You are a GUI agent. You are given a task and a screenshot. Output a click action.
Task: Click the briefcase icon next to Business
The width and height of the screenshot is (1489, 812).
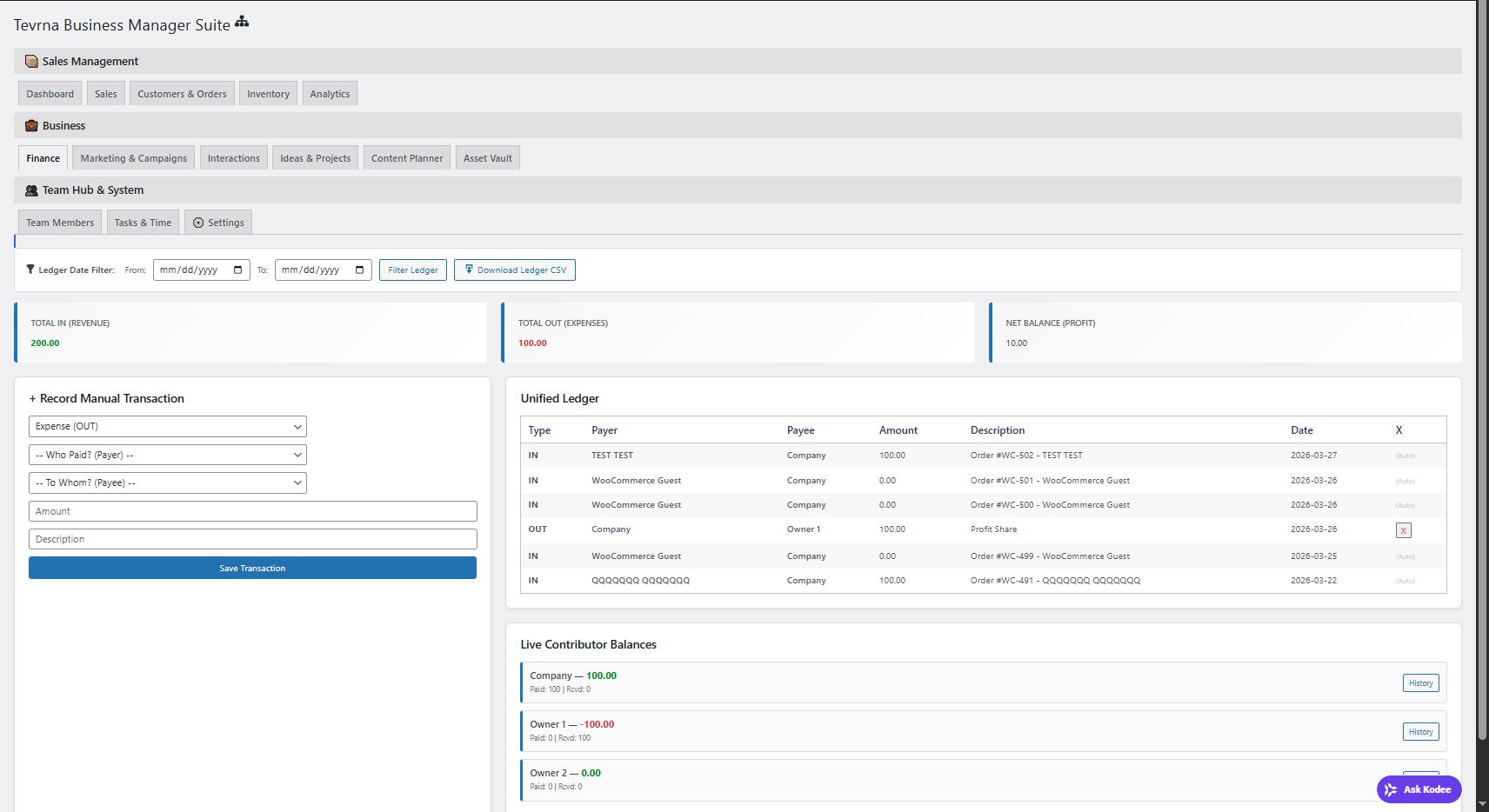pyautogui.click(x=30, y=125)
